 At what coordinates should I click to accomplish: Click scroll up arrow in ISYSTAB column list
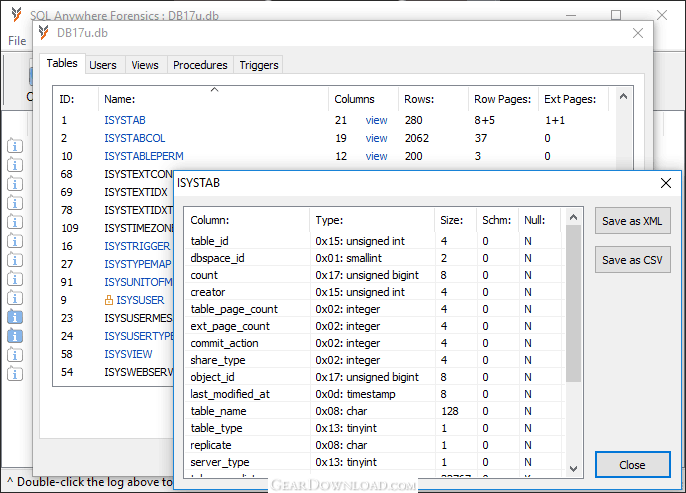coord(574,217)
